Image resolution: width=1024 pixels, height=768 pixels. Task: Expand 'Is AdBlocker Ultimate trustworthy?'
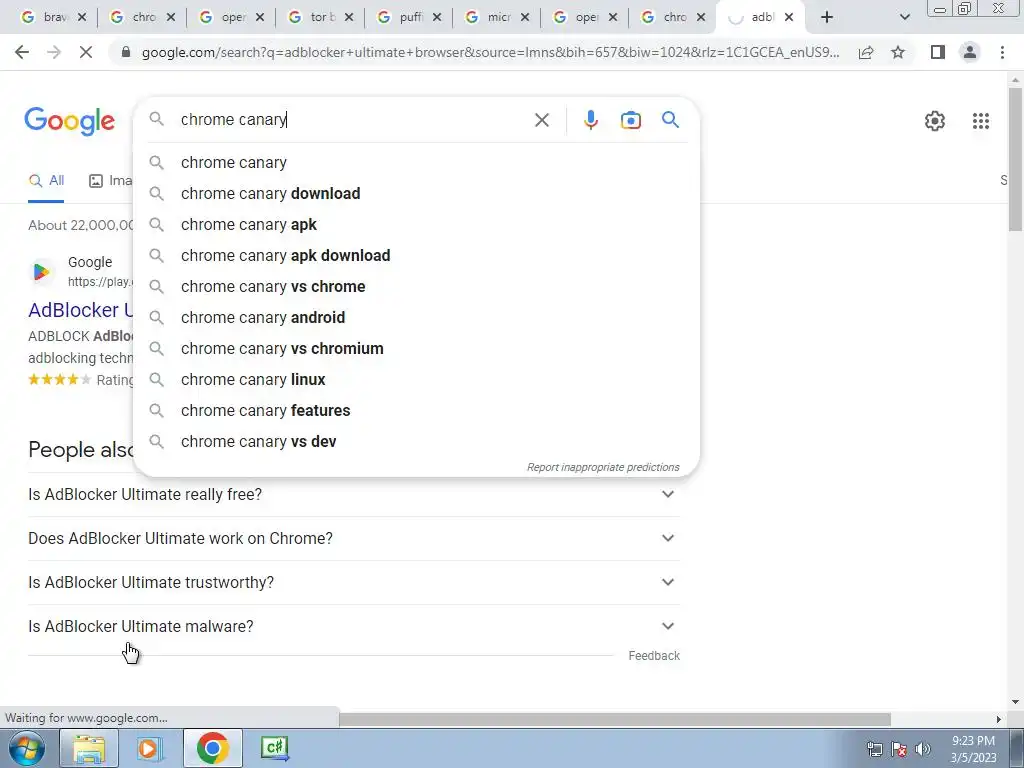(353, 582)
